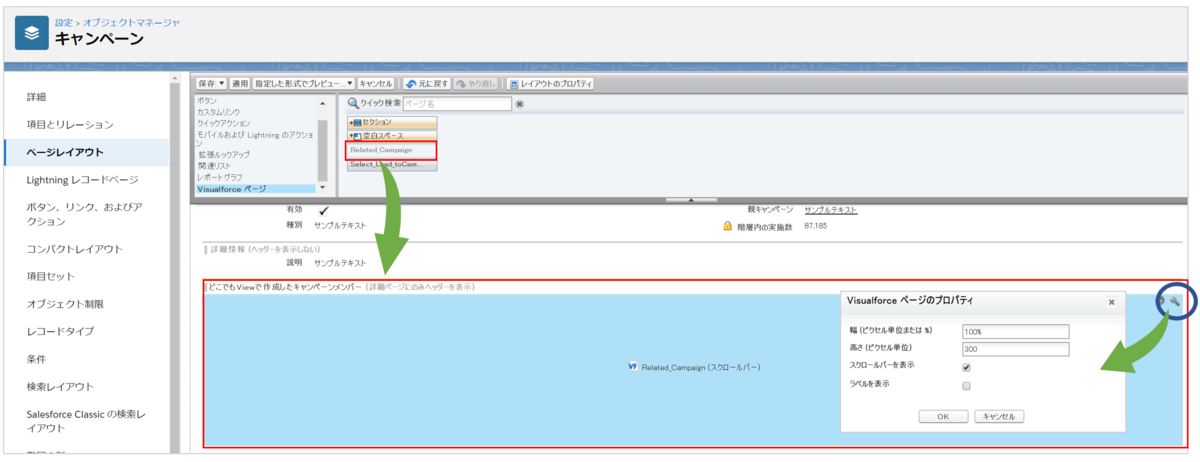Click the 元に戻す button label
This screenshot has width=1200, height=462.
tap(433, 83)
